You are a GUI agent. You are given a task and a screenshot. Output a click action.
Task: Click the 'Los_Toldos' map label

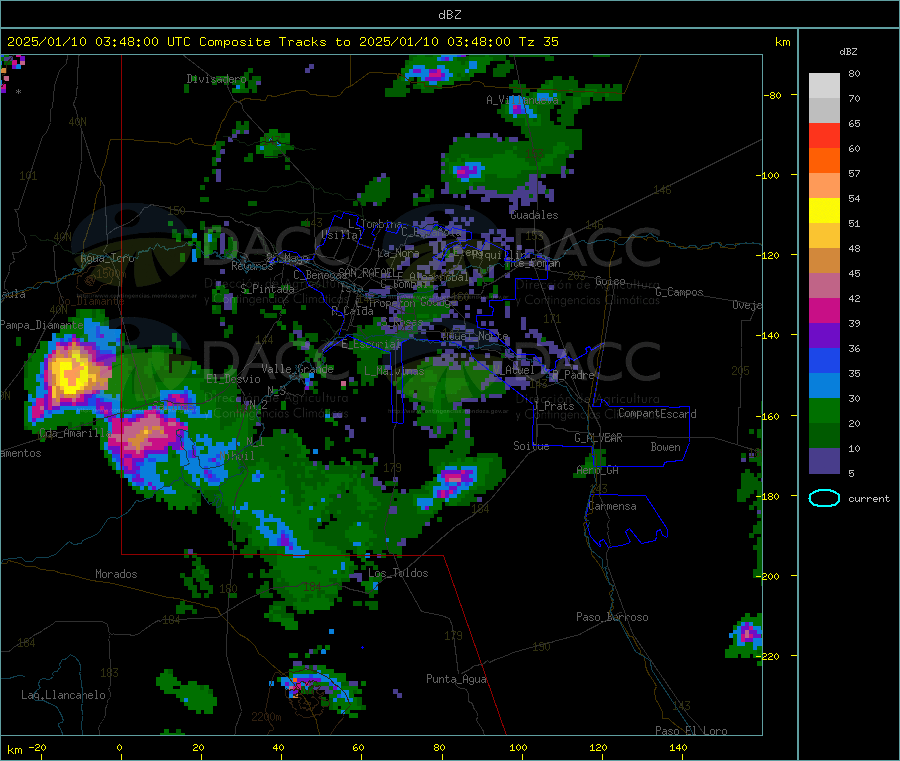click(x=398, y=573)
